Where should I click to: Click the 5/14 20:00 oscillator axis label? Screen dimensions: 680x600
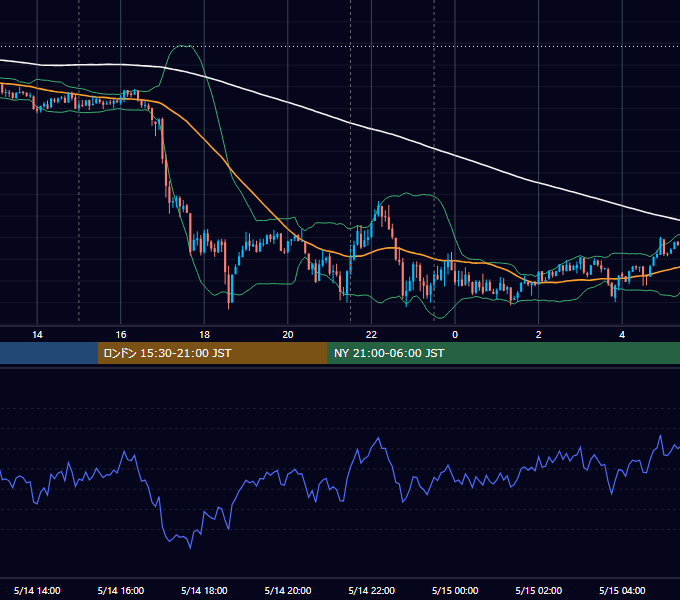point(288,590)
